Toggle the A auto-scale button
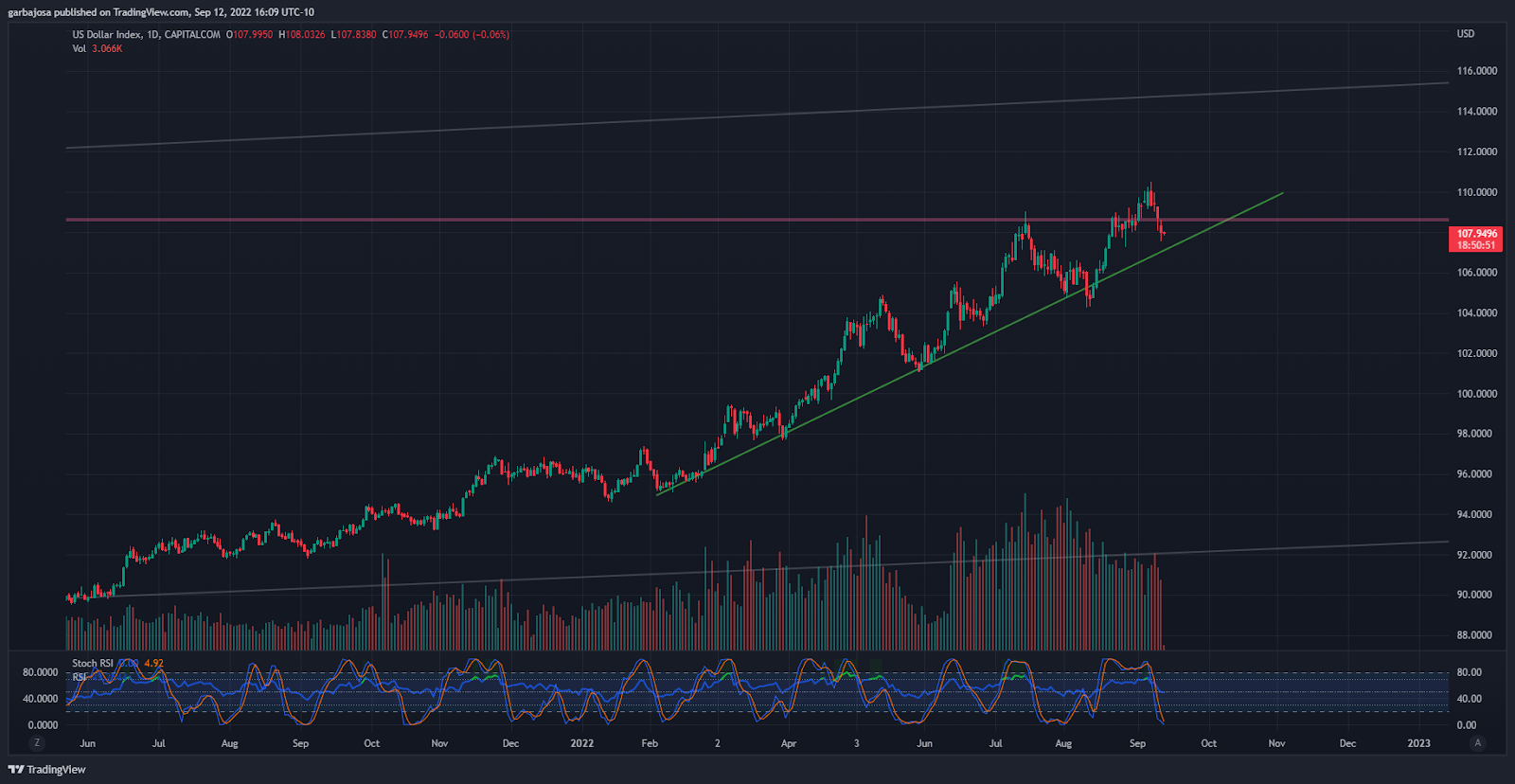 pos(1477,743)
